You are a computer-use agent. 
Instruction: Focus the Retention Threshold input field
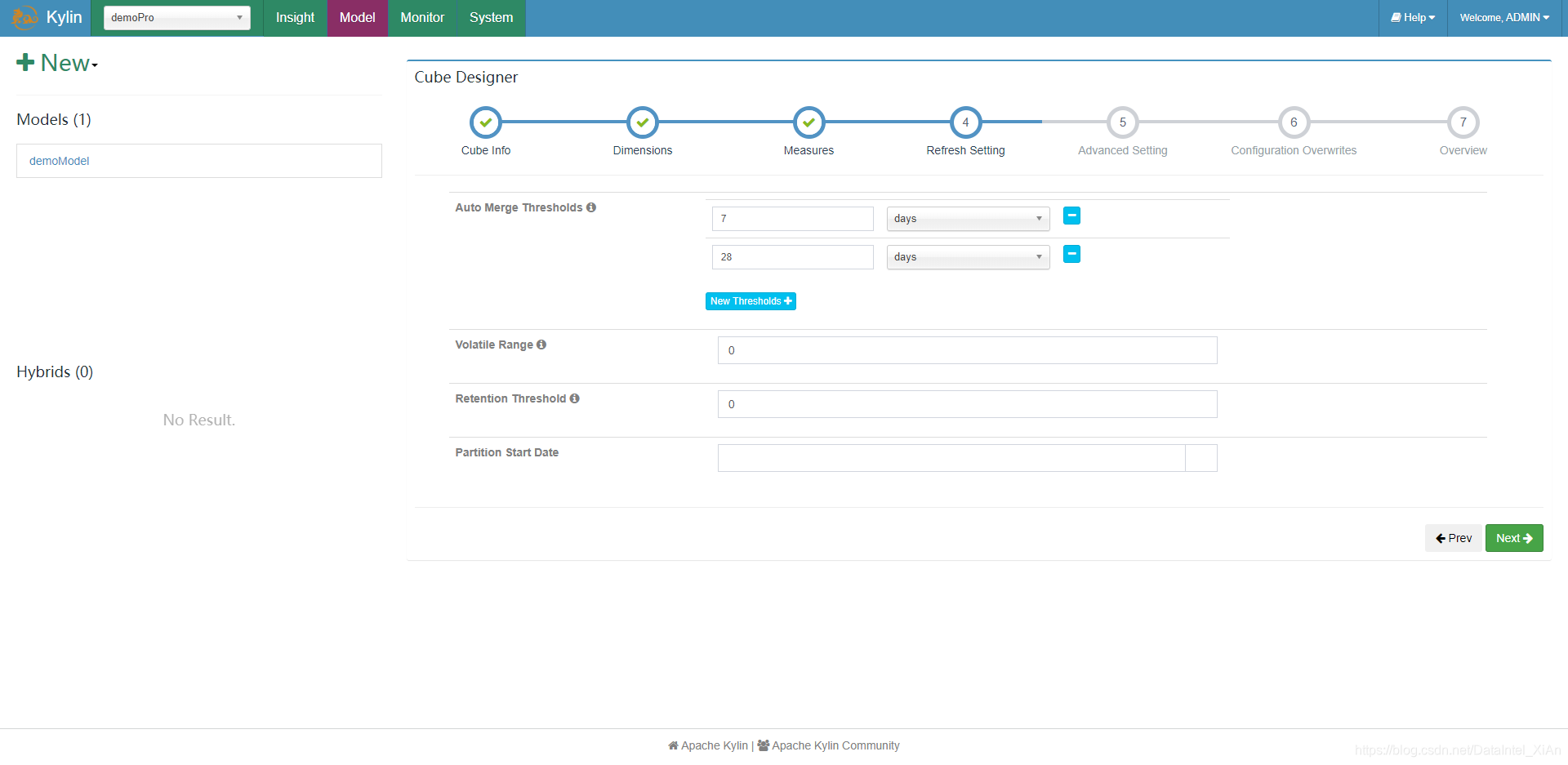[x=968, y=404]
